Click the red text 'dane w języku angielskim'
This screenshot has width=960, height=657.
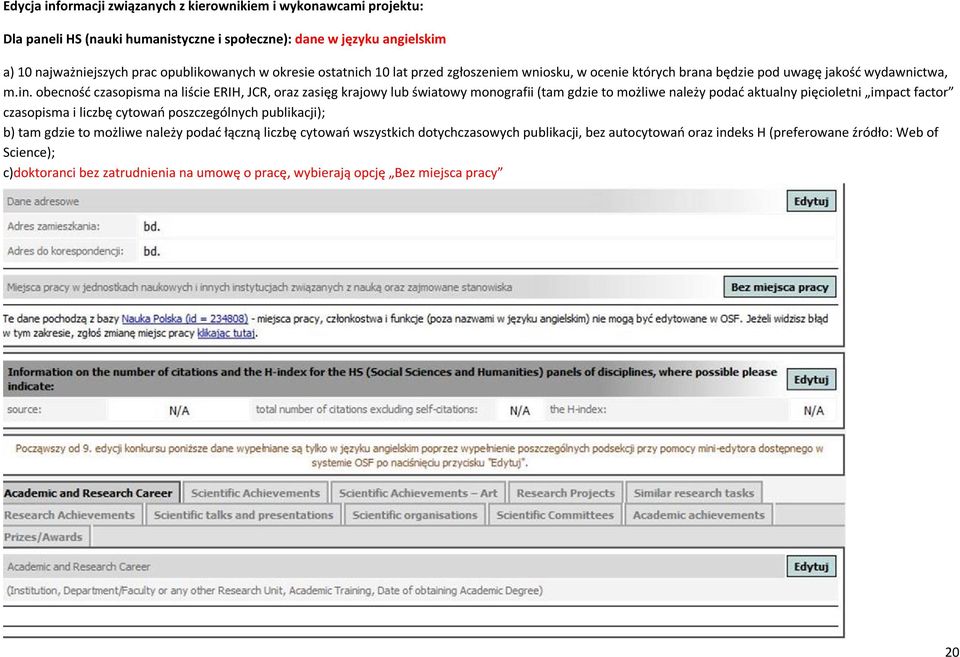370,39
